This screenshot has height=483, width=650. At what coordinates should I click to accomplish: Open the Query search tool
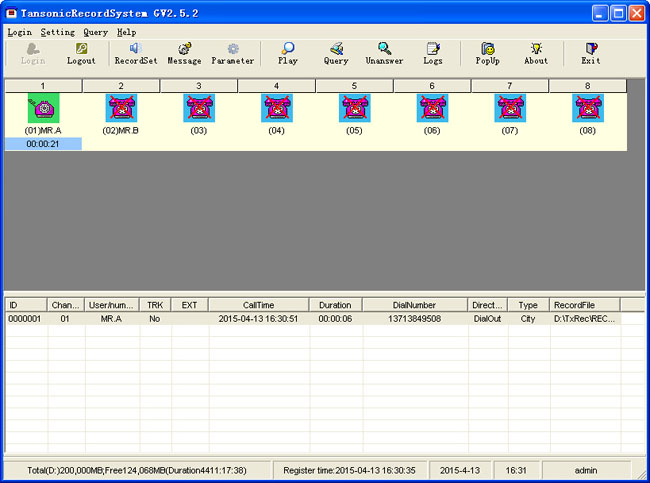(x=336, y=53)
